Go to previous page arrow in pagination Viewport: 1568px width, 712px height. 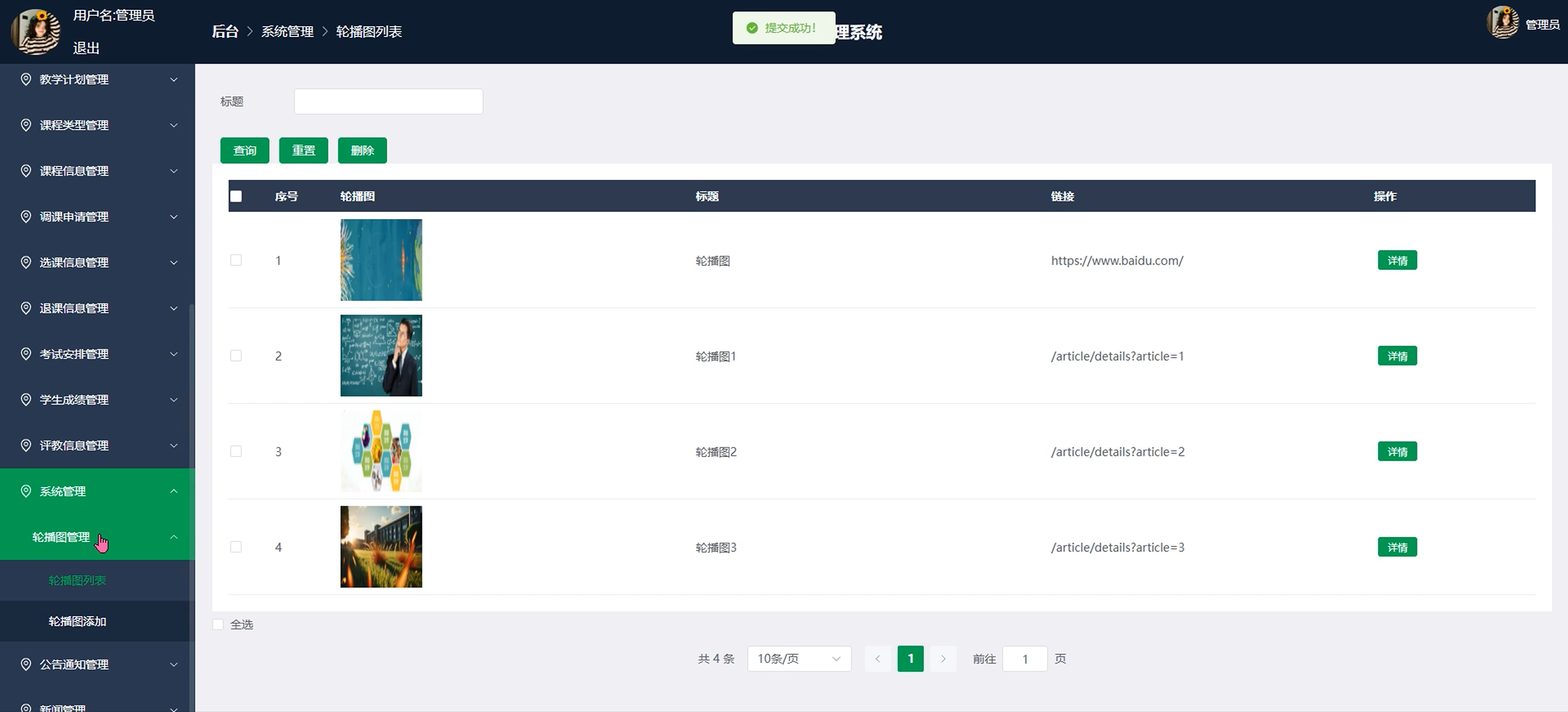[x=878, y=659]
